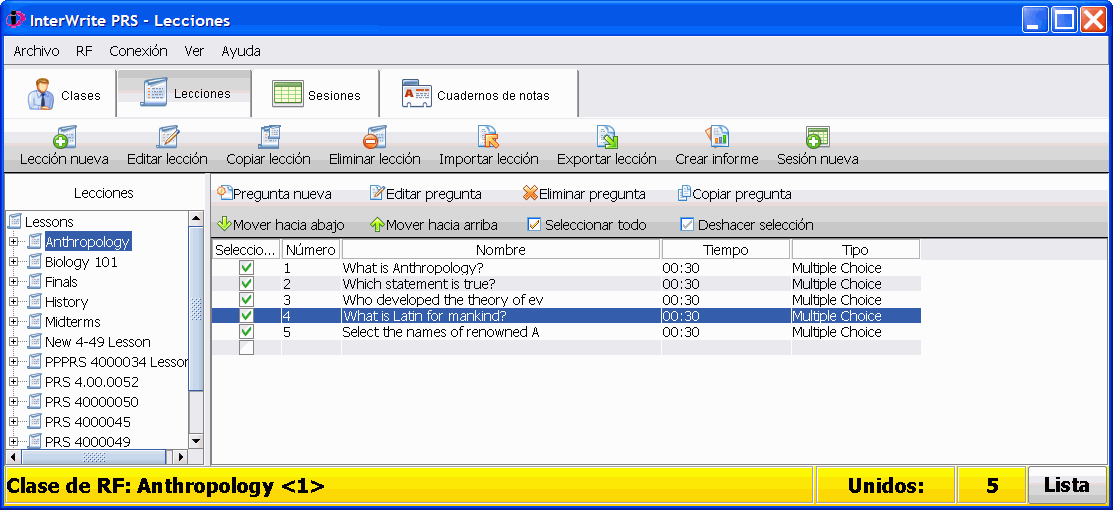Screen dimensions: 1113x510
Task: Click the History lesson icon
Action: tap(35, 302)
